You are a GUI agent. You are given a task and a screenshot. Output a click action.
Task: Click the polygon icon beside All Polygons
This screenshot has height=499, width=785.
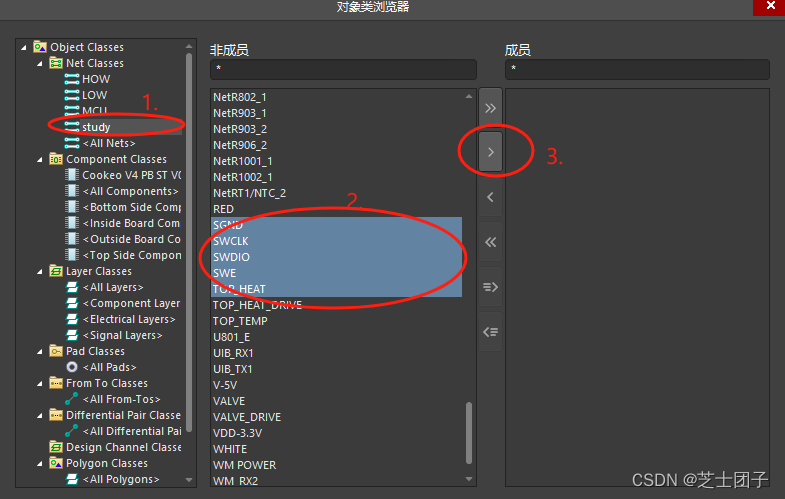coord(72,479)
